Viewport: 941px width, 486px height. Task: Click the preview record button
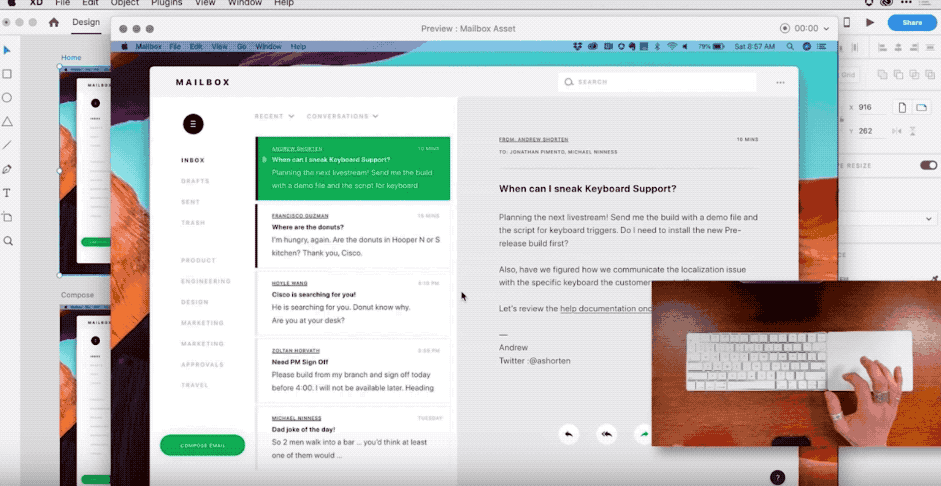[x=784, y=28]
